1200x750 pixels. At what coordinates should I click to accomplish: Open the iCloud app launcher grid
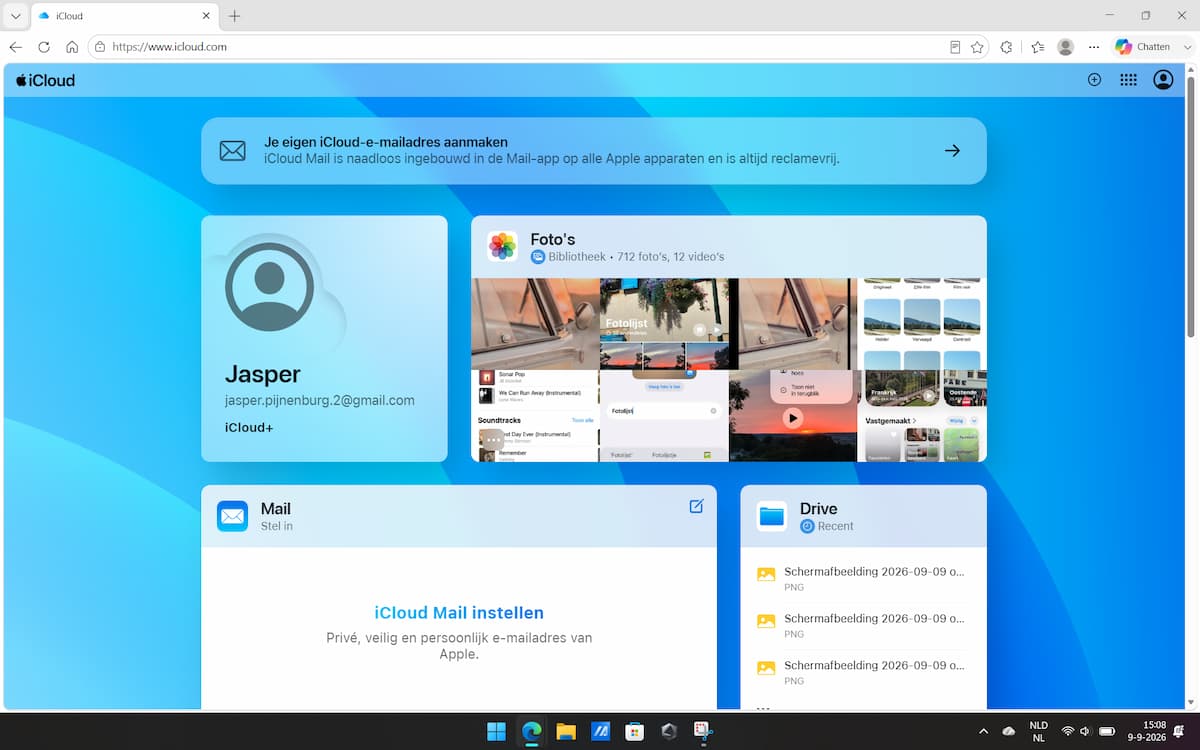pyautogui.click(x=1128, y=80)
